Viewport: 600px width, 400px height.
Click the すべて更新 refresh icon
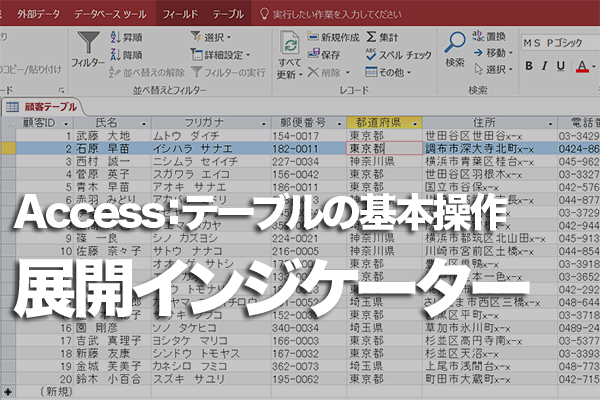(x=290, y=43)
